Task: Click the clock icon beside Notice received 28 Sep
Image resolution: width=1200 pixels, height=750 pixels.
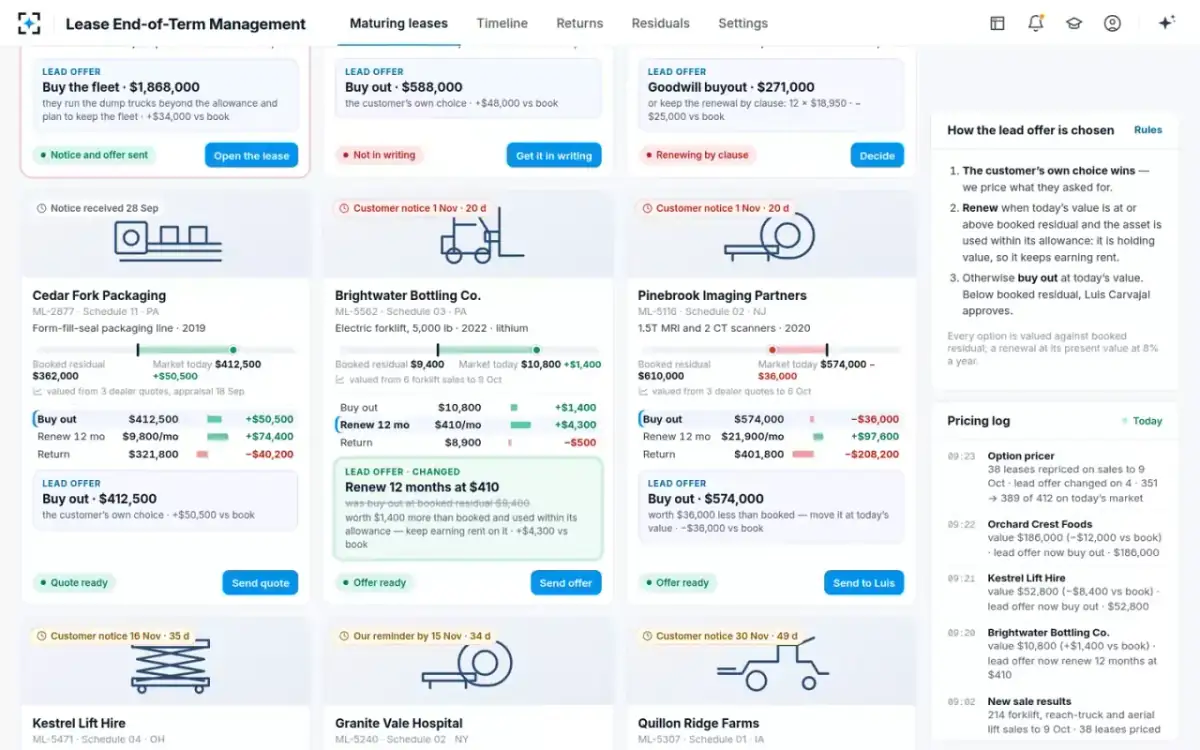Action: click(41, 208)
